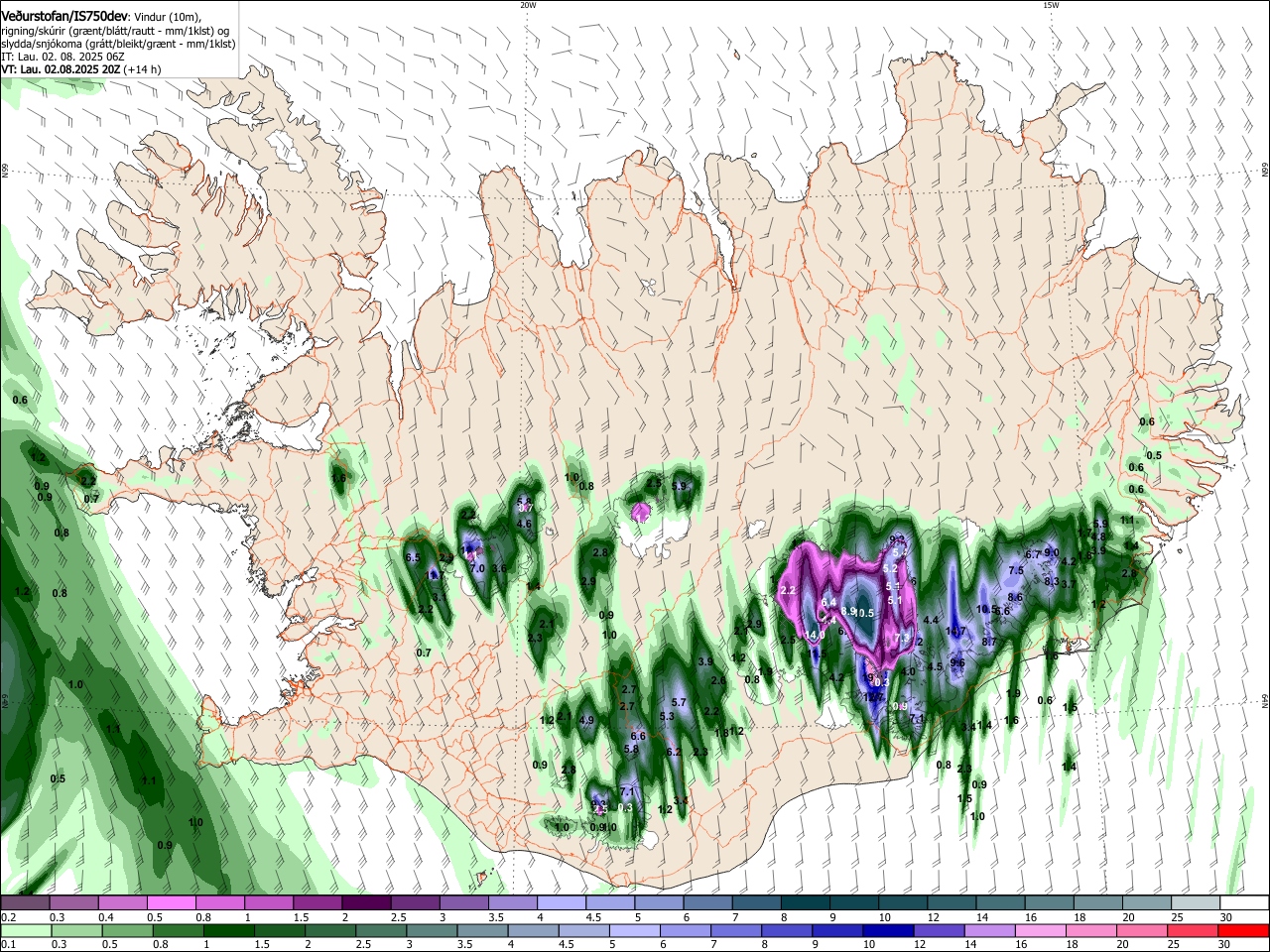Click the darkest green 1 swatch in rain legend

point(227,930)
